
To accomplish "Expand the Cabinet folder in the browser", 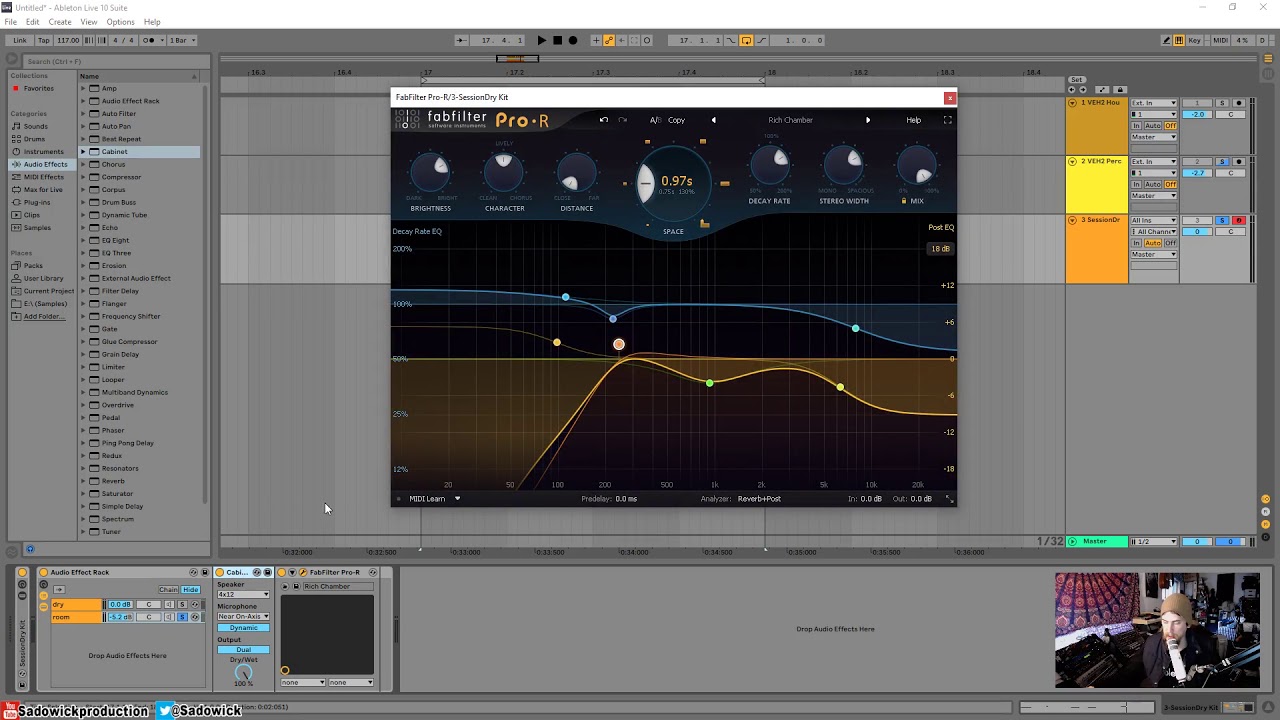I will pos(83,152).
